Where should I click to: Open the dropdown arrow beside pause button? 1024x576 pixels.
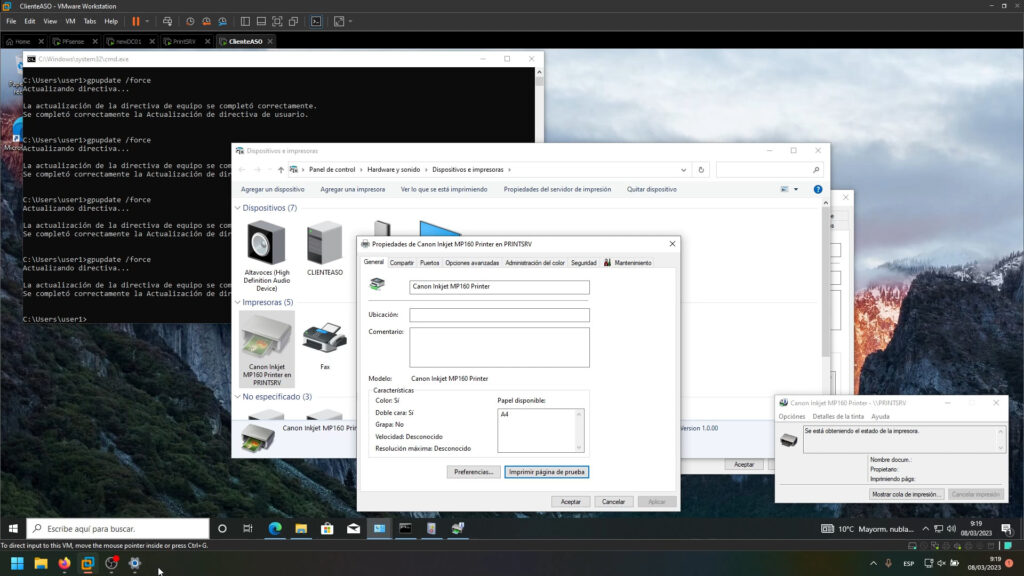148,21
